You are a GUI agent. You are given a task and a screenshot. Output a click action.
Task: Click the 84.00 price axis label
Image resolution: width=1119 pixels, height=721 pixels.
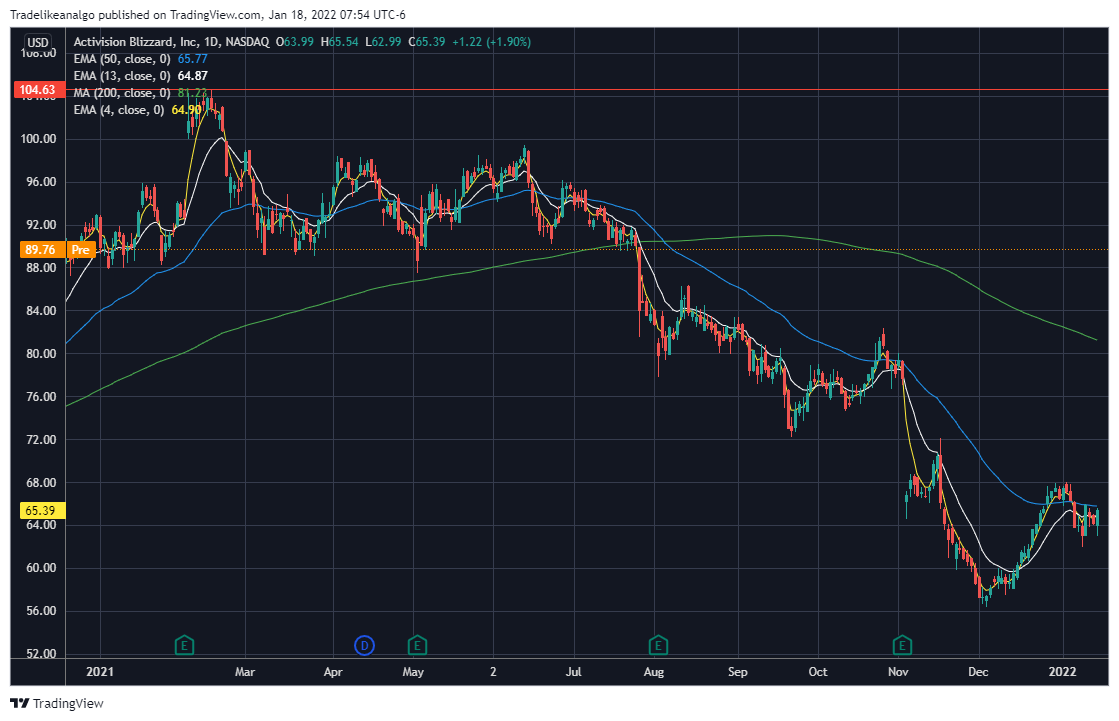point(41,311)
